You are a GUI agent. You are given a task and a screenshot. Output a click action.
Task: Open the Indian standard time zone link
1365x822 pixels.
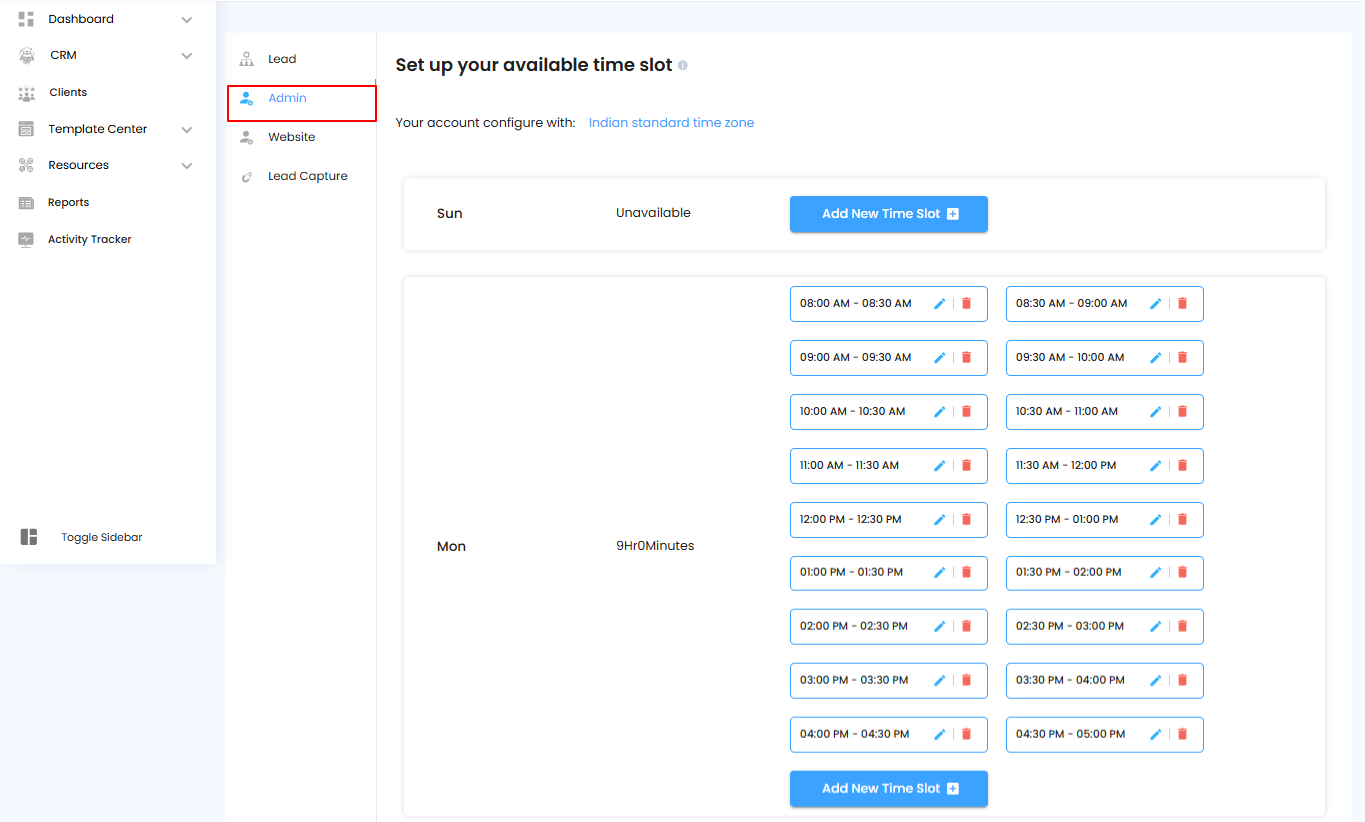(x=671, y=123)
